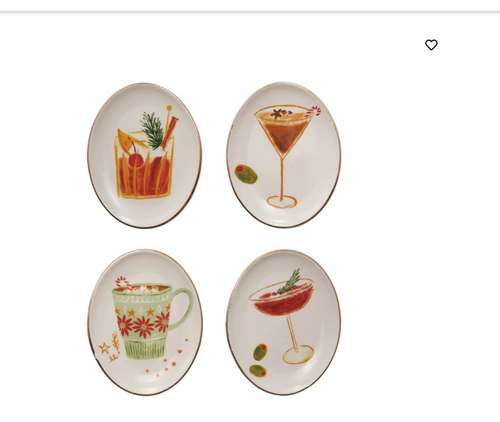Click the rosemary sprig on the red cocktail

pos(291,283)
